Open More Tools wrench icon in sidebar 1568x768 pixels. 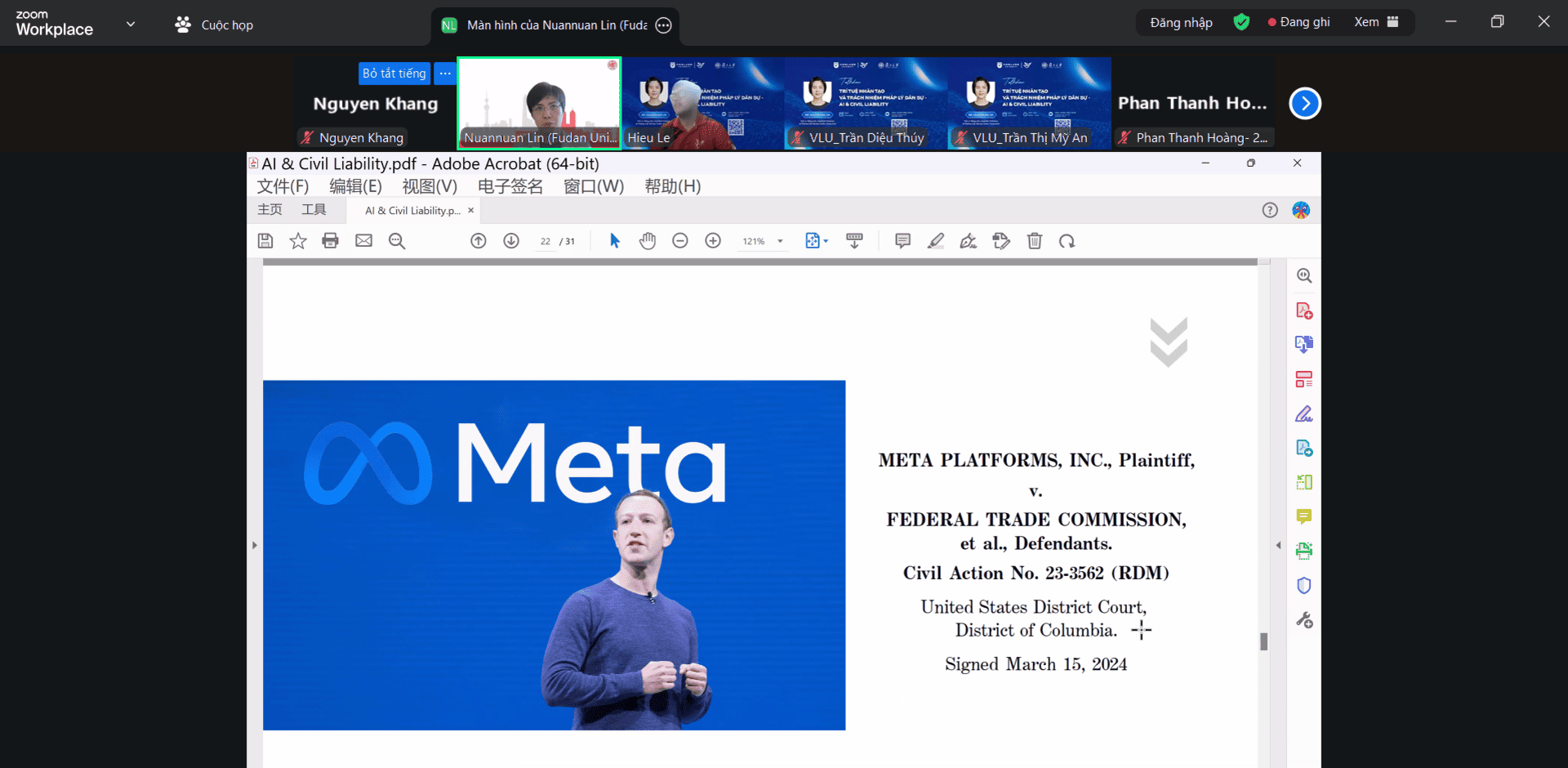tap(1304, 621)
